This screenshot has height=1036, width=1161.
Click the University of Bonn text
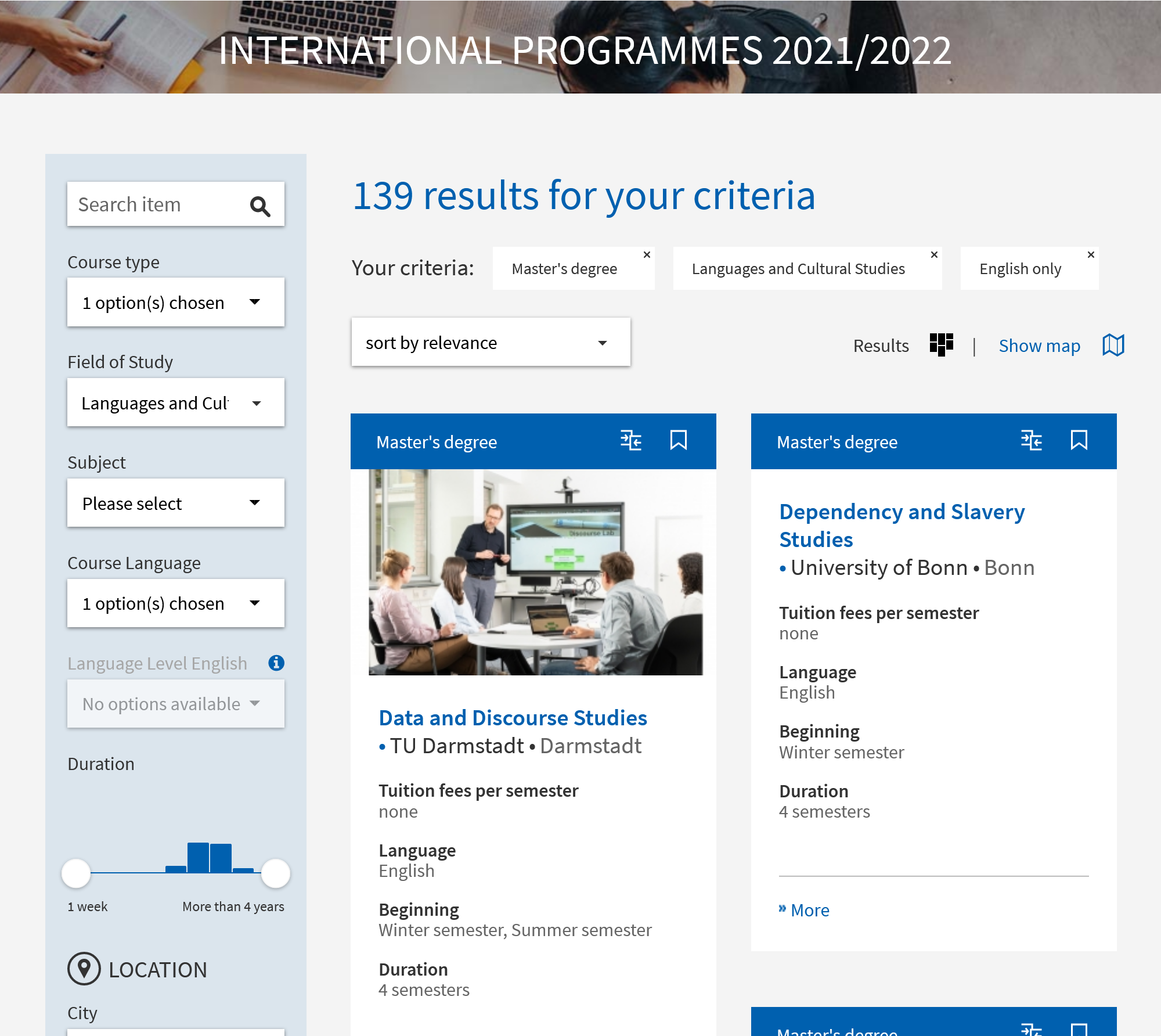(879, 568)
